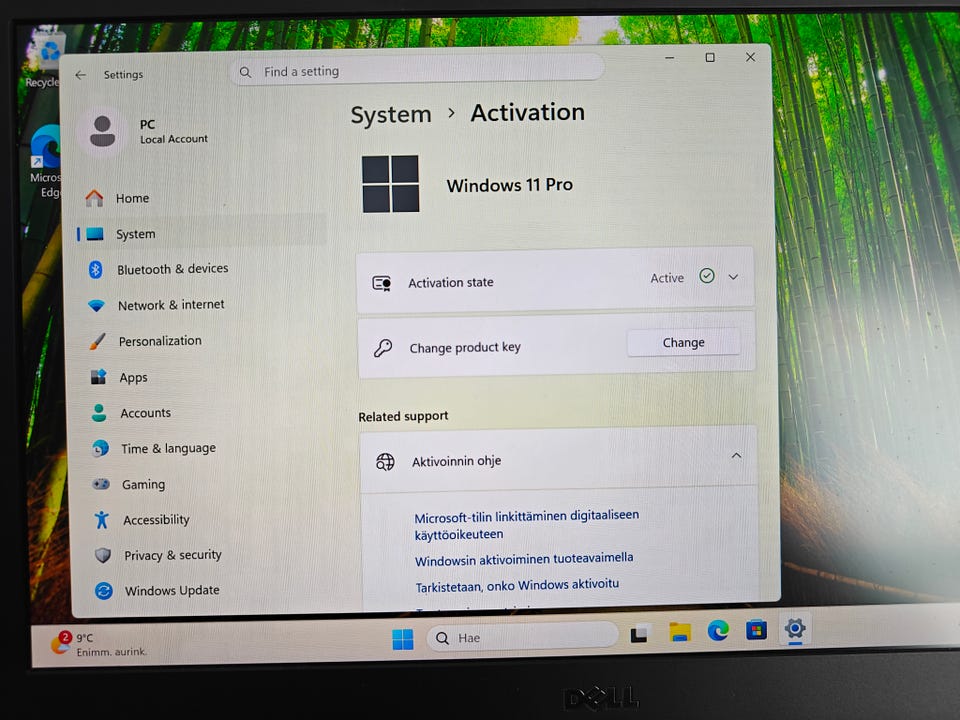Expand the Activation state chevron

pos(733,277)
